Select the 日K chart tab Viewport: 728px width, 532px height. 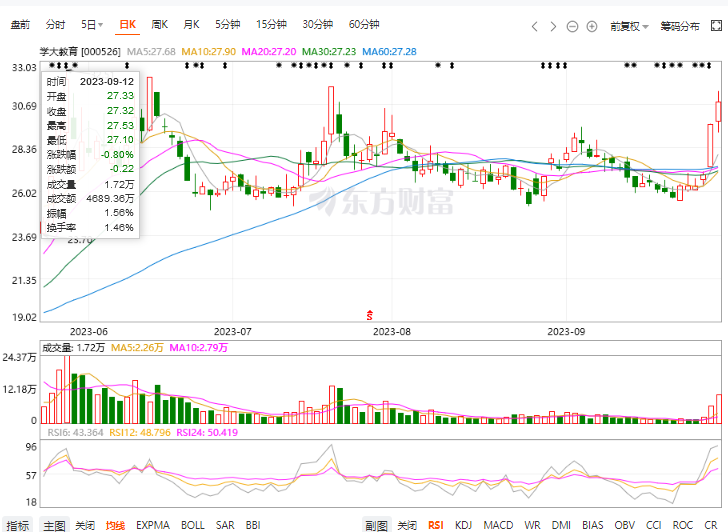click(128, 24)
